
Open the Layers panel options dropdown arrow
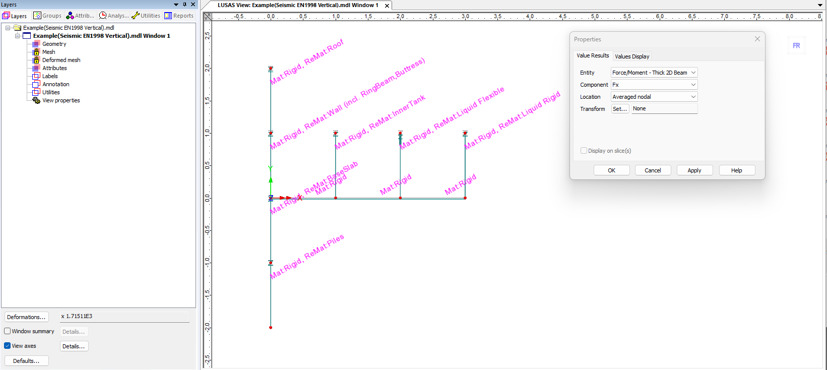click(x=176, y=4)
